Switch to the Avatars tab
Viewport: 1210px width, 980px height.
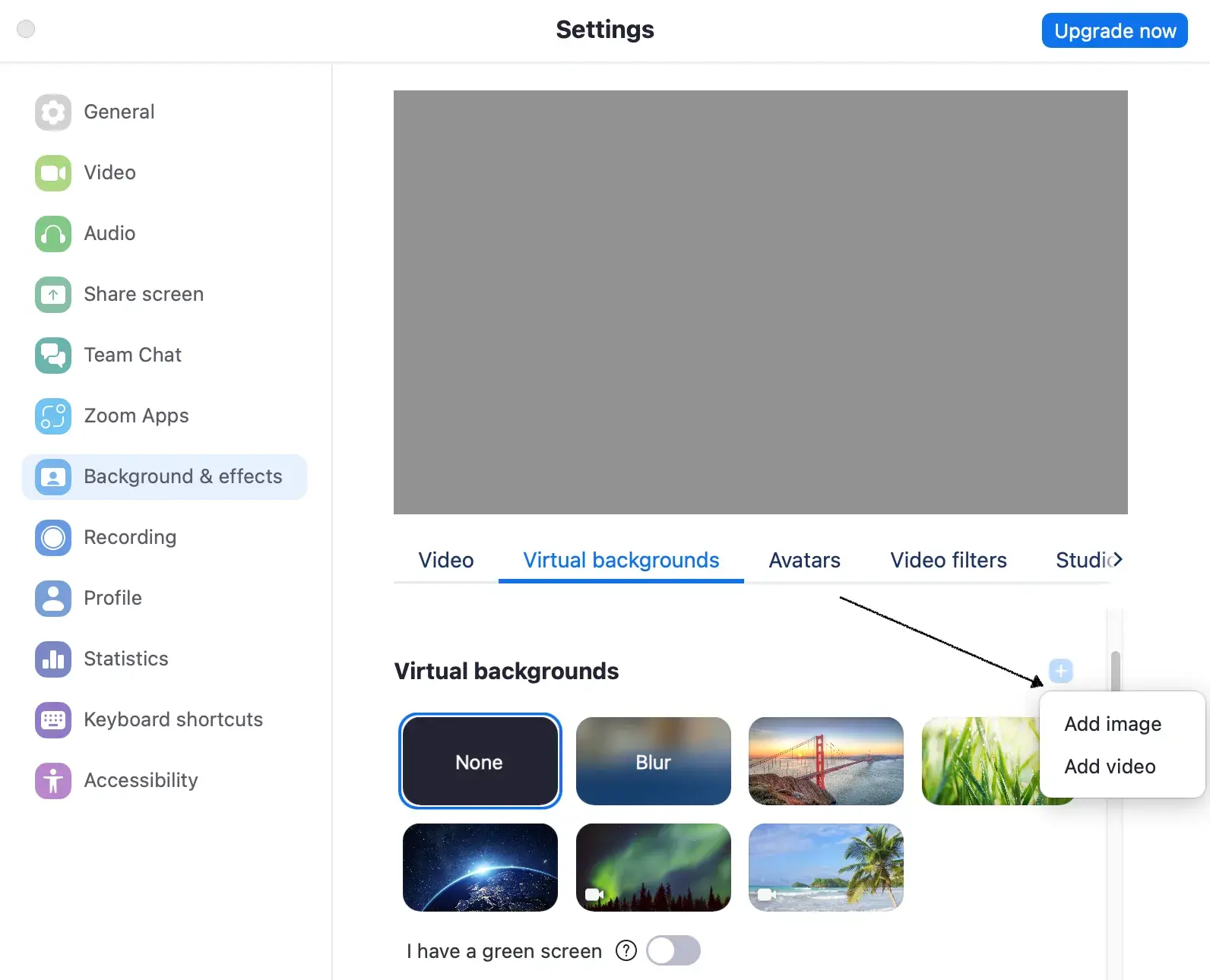coord(804,561)
